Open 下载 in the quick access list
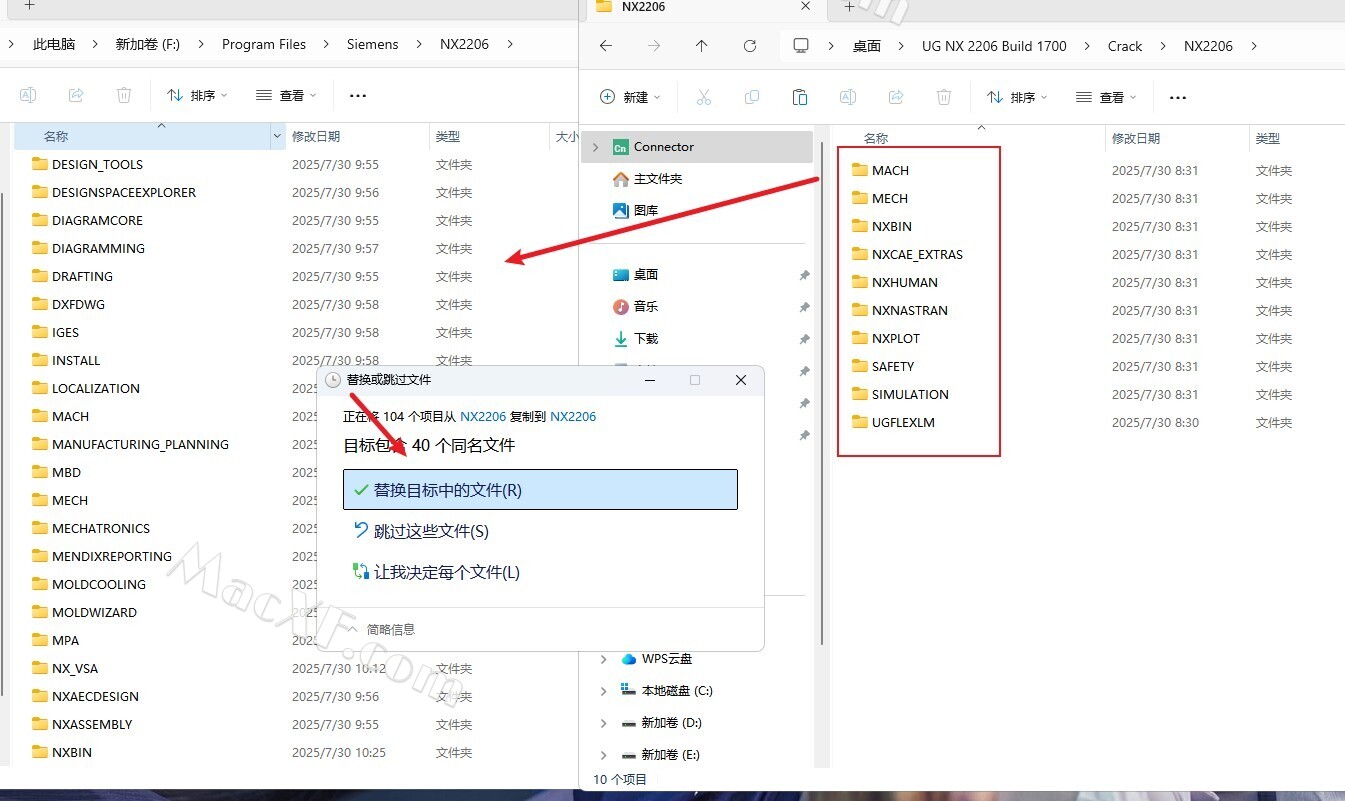Image resolution: width=1345 pixels, height=801 pixels. (x=635, y=339)
